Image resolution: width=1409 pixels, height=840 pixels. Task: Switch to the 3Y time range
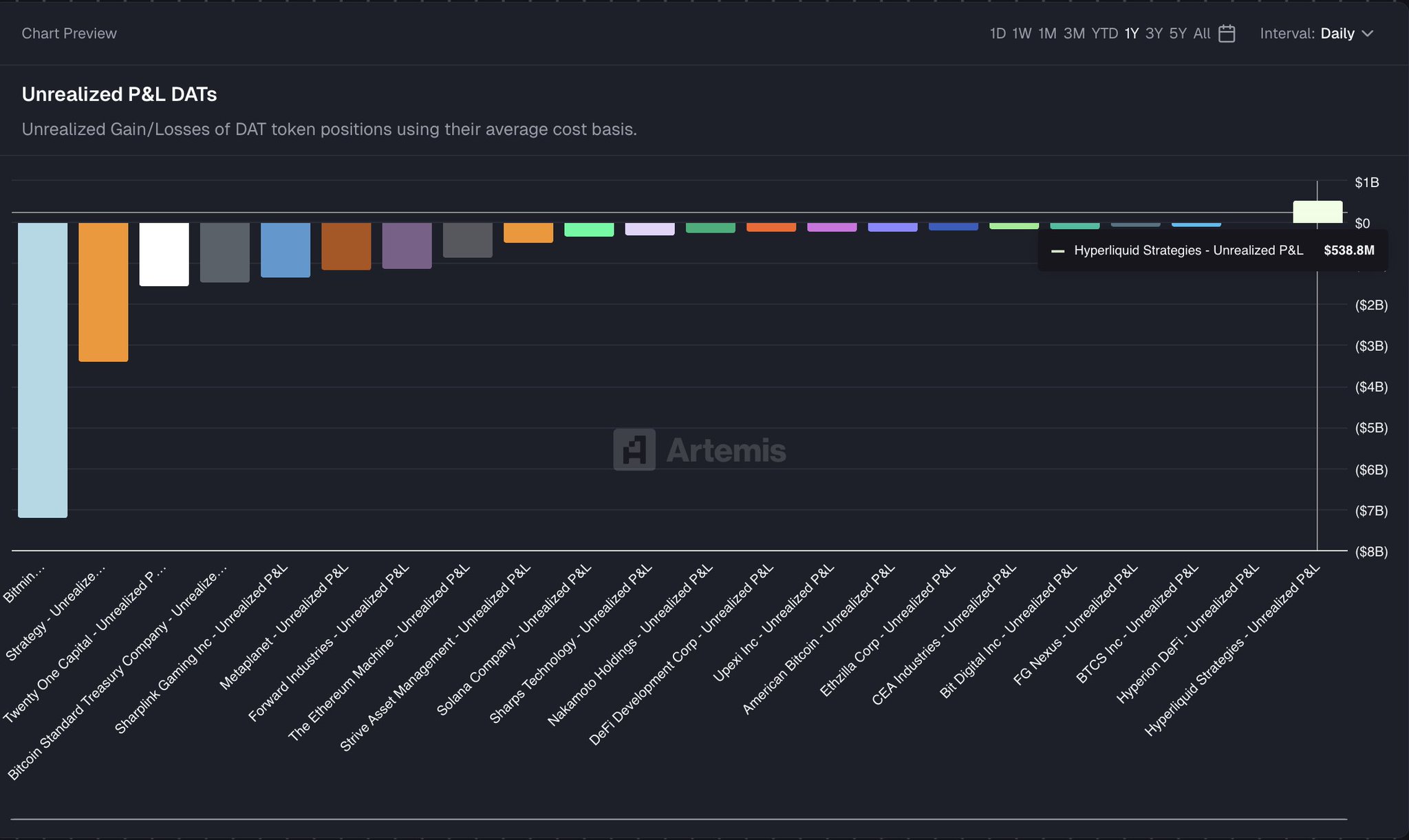point(1154,34)
